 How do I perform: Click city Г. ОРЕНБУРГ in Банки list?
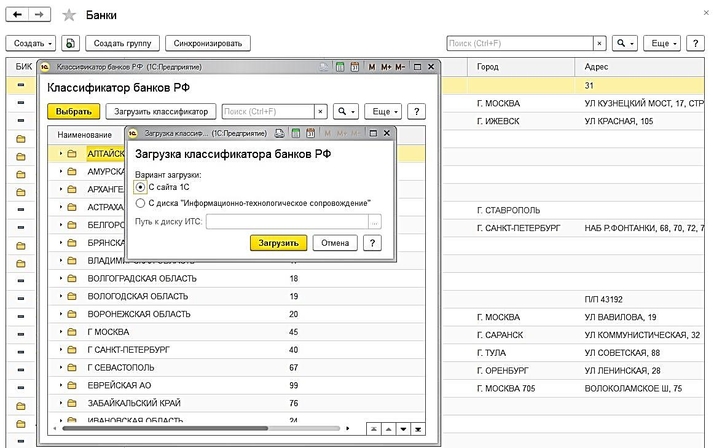point(503,371)
